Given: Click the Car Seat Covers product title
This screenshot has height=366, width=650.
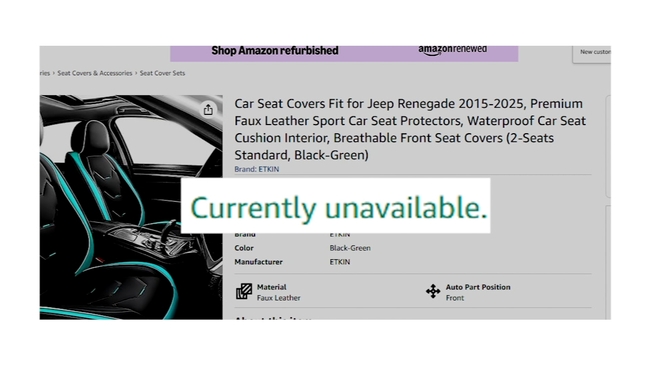Looking at the screenshot, I should click(410, 129).
